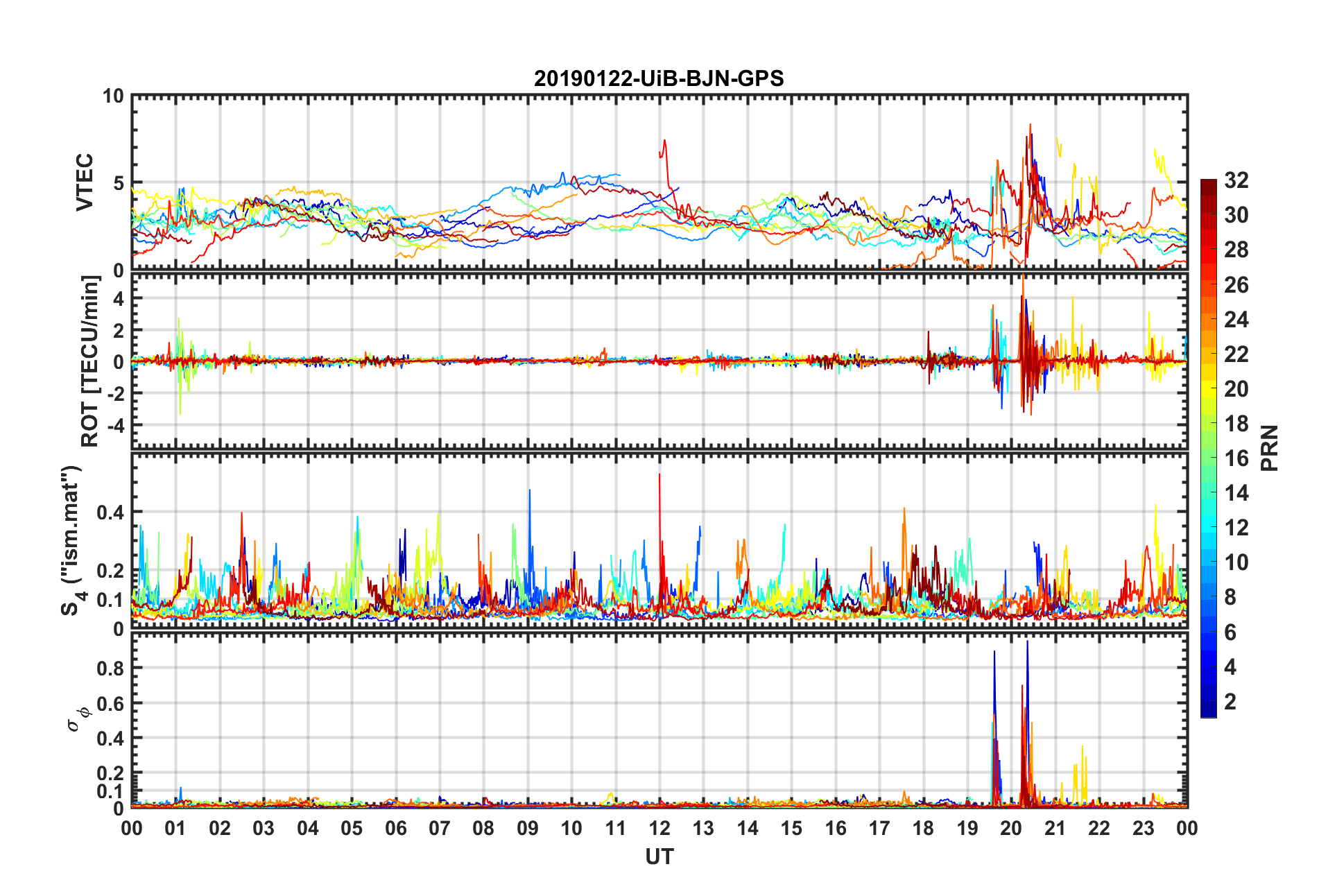The width and height of the screenshot is (1319, 896).
Task: Click the UT-axis hour tick "18"
Action: (923, 828)
